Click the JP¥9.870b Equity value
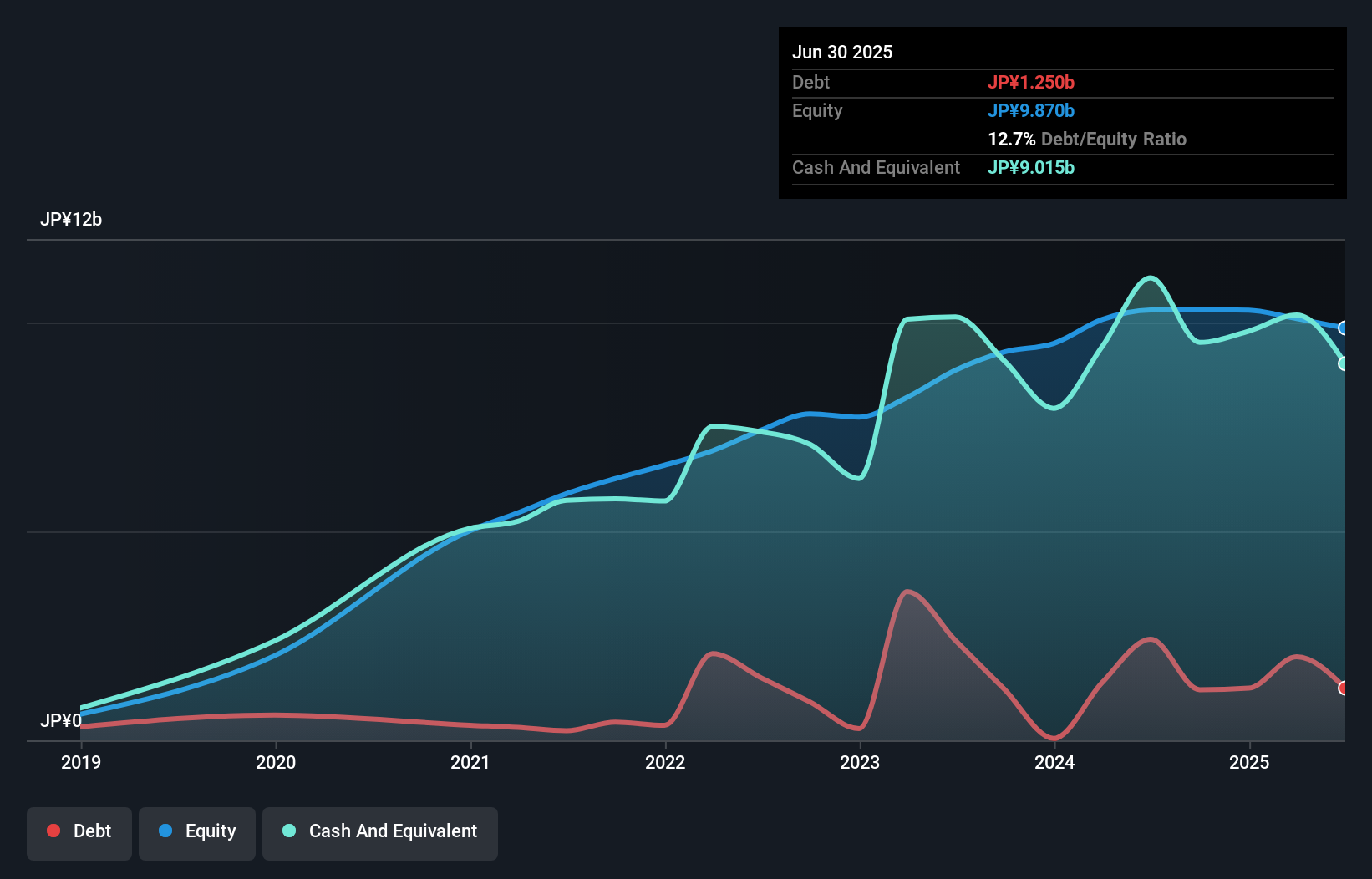1372x879 pixels. (1032, 110)
